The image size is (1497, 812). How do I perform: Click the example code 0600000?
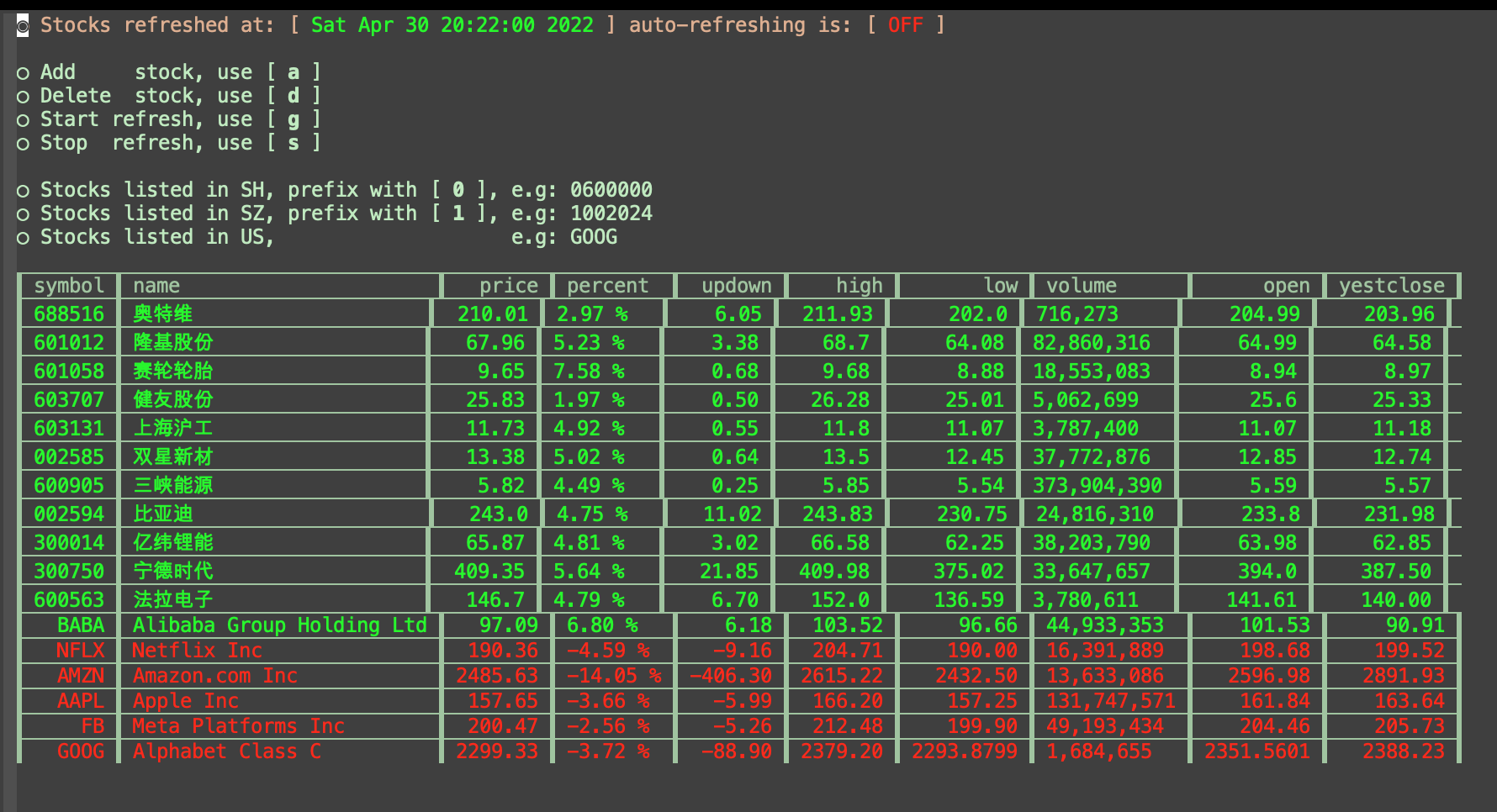[611, 190]
